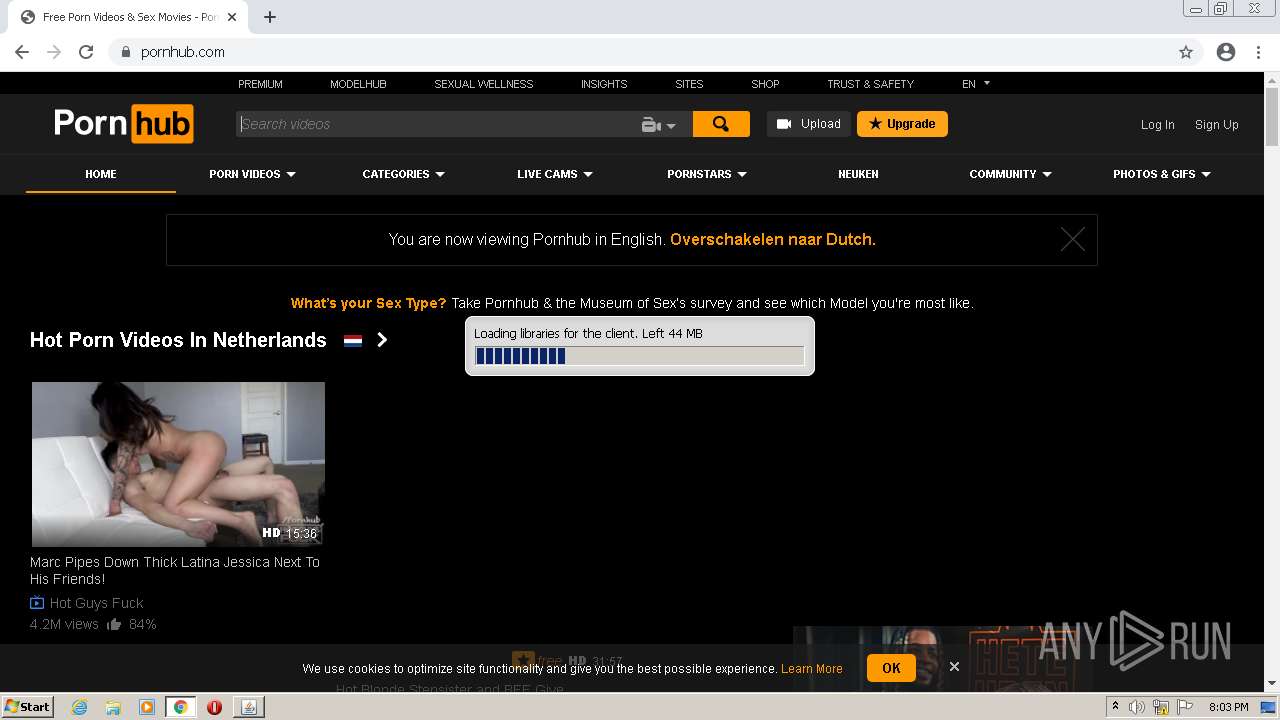Click the Netherlands flag icon

pos(353,340)
